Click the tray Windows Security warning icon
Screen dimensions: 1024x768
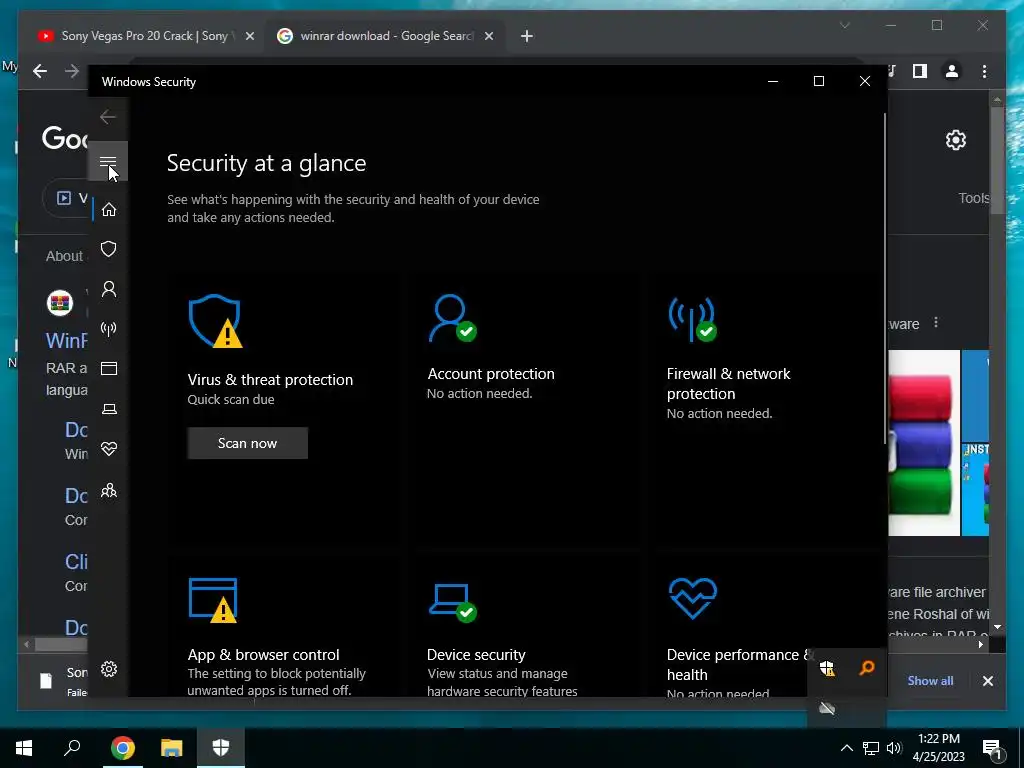[x=827, y=668]
